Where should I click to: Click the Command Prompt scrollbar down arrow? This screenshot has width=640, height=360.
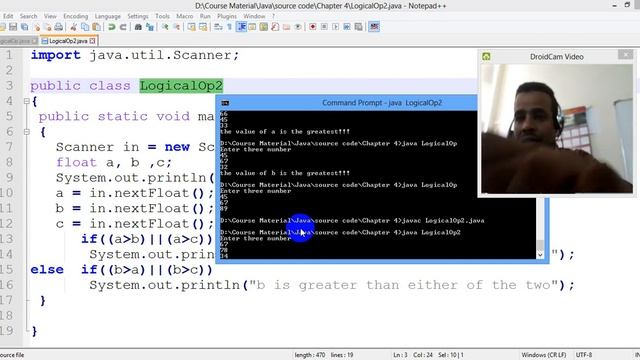pos(540,255)
